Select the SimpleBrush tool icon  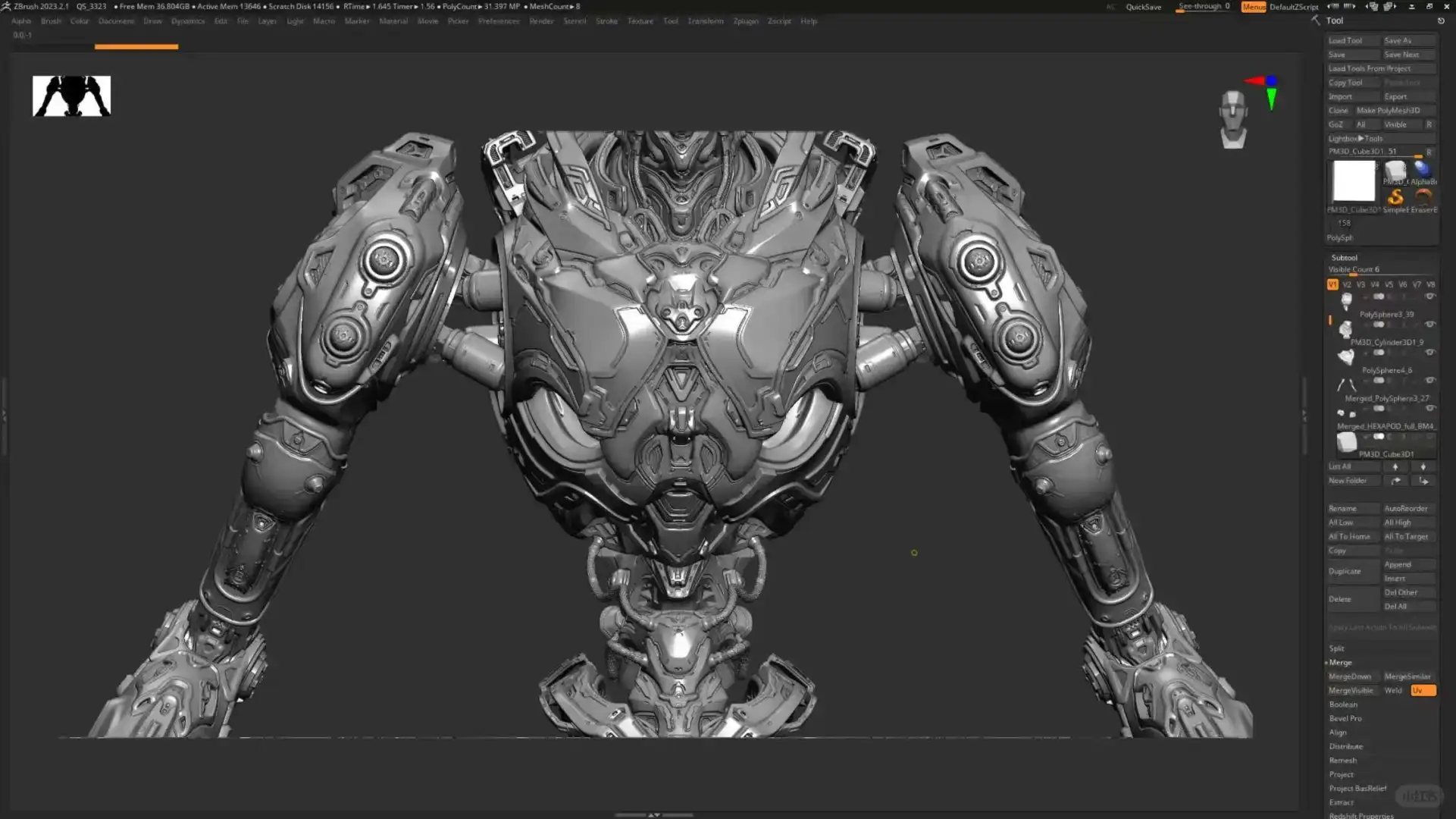coord(1396,197)
